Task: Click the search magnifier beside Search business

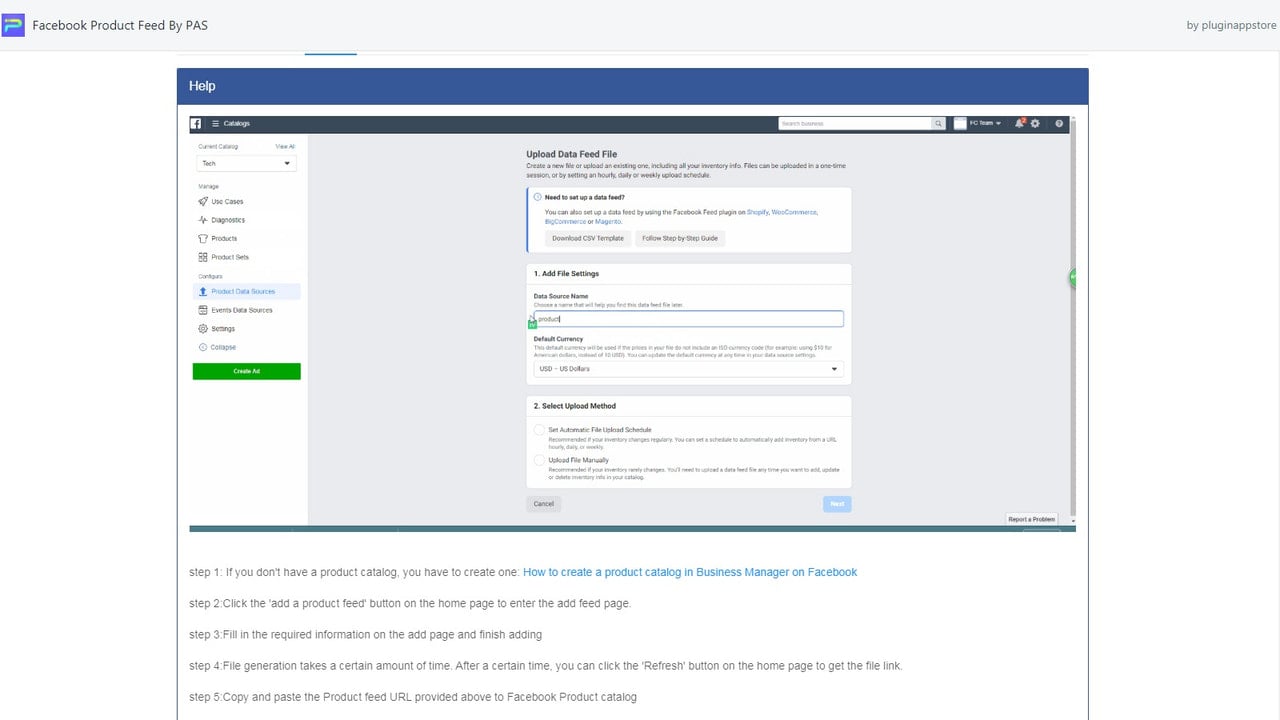Action: (938, 123)
